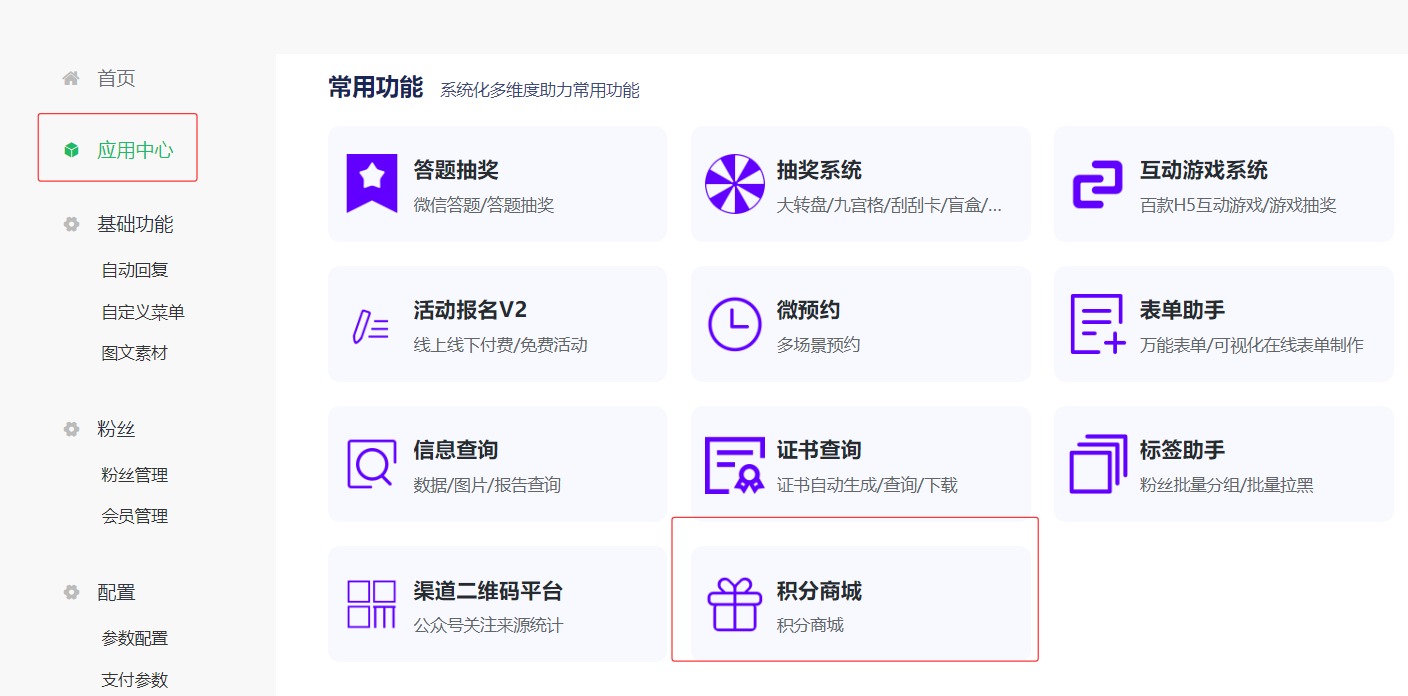Open the 证书查询 card title
The image size is (1408, 696).
point(819,450)
